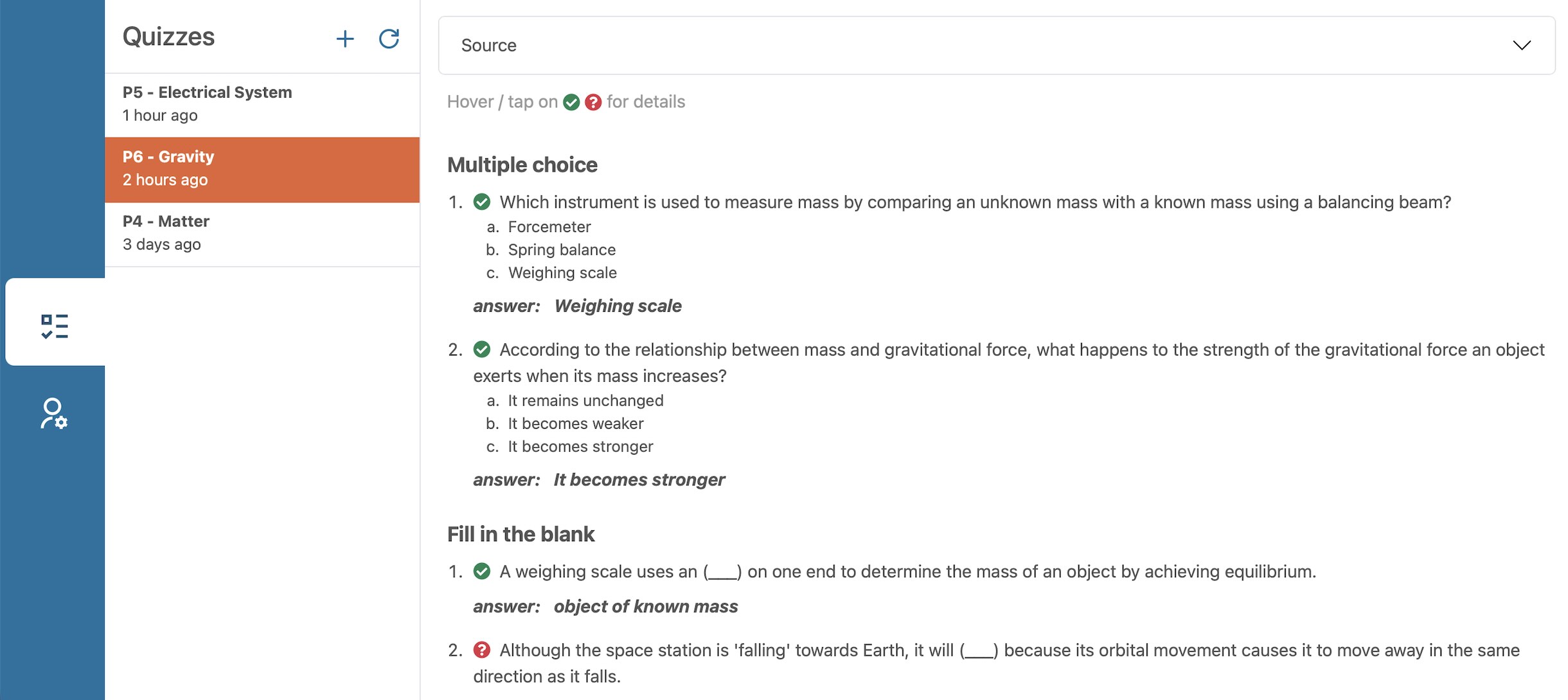1568x700 pixels.
Task: Click the Multiple choice heading
Action: 522,165
